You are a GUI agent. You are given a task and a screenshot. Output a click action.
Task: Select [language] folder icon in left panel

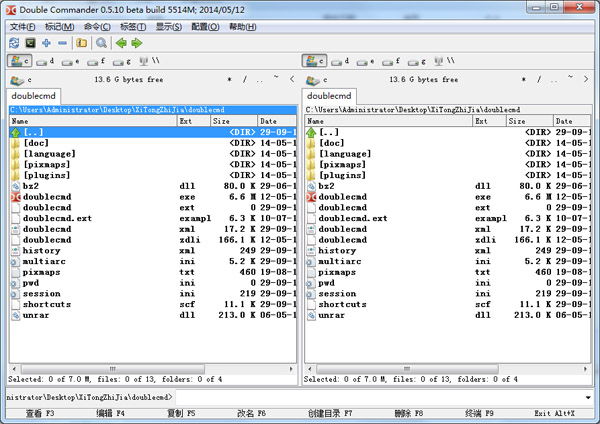coord(15,154)
